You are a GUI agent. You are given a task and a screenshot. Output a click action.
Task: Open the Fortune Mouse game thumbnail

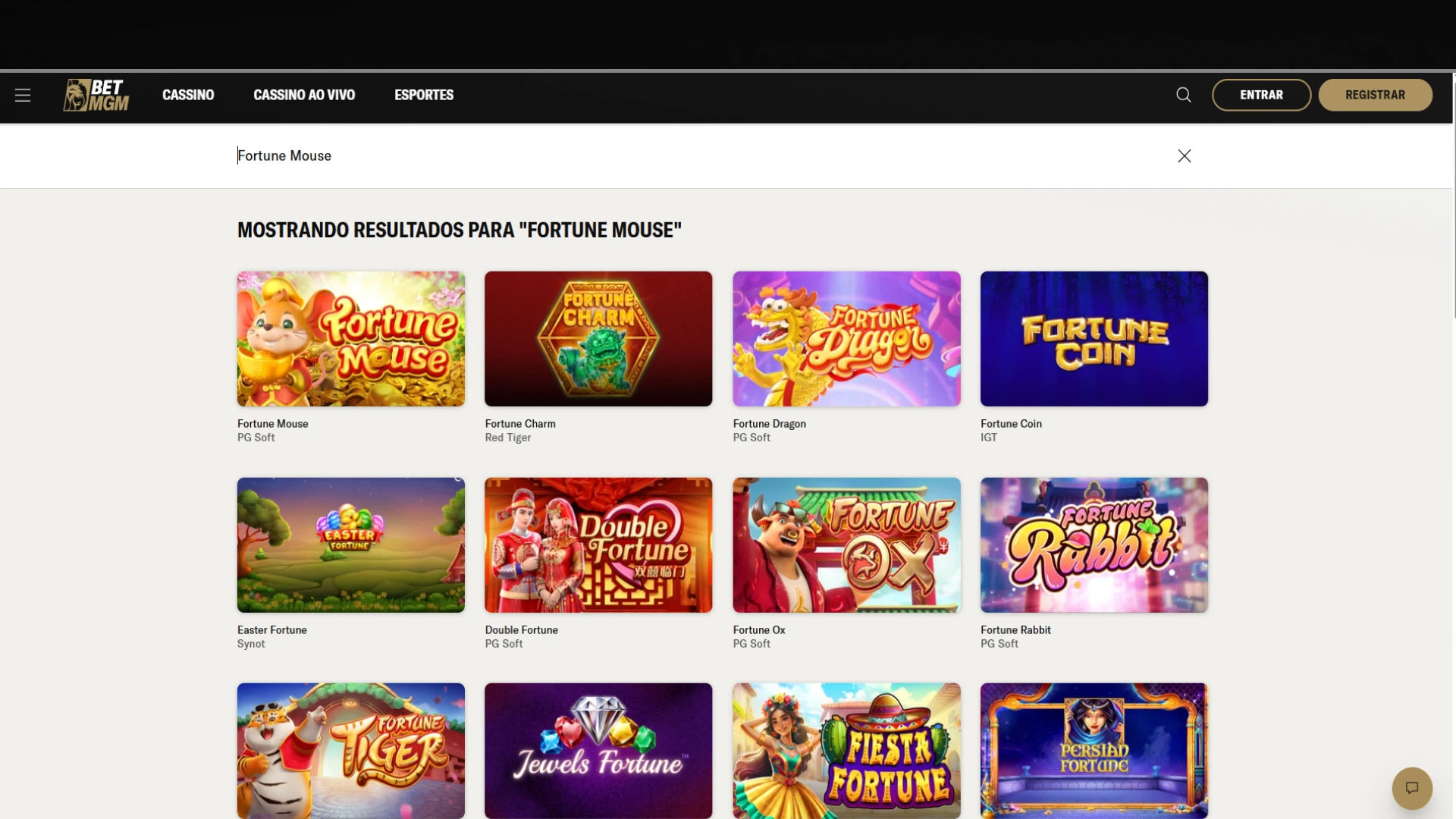(351, 339)
